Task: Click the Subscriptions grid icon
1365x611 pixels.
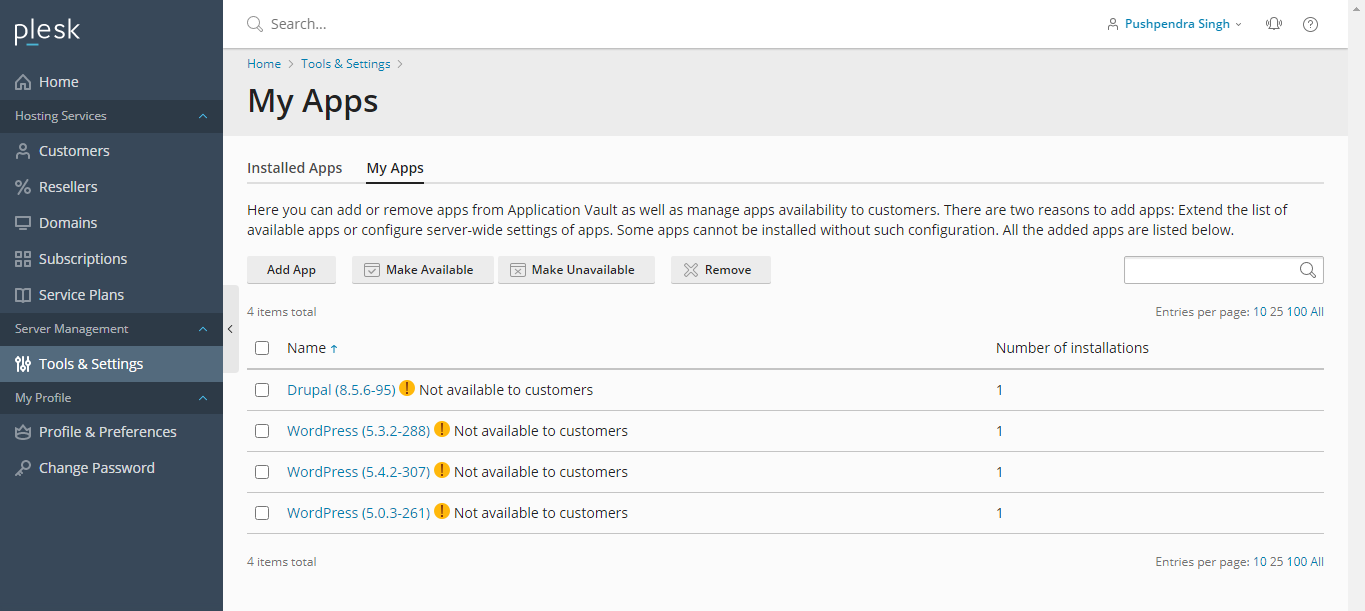Action: 23,259
